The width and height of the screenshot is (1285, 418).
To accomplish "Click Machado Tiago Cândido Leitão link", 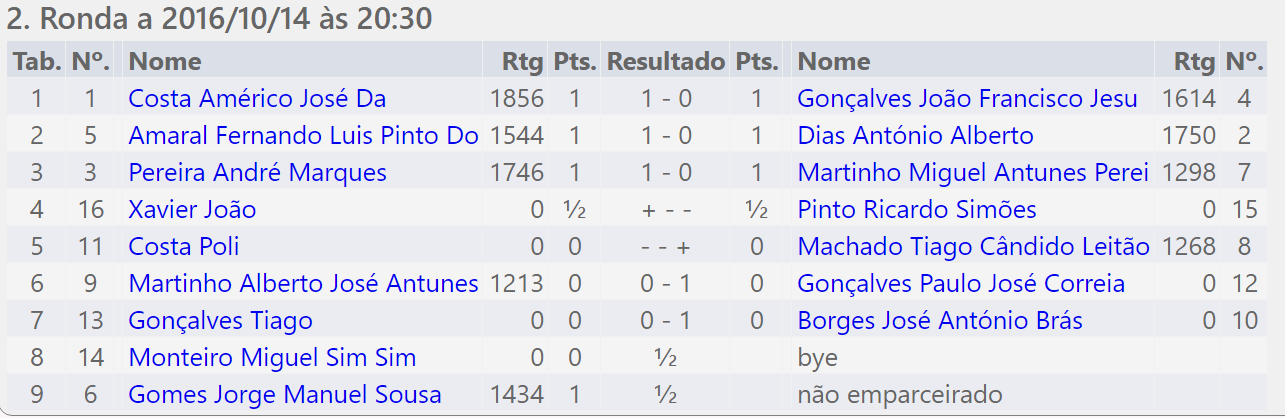I will pos(973,247).
